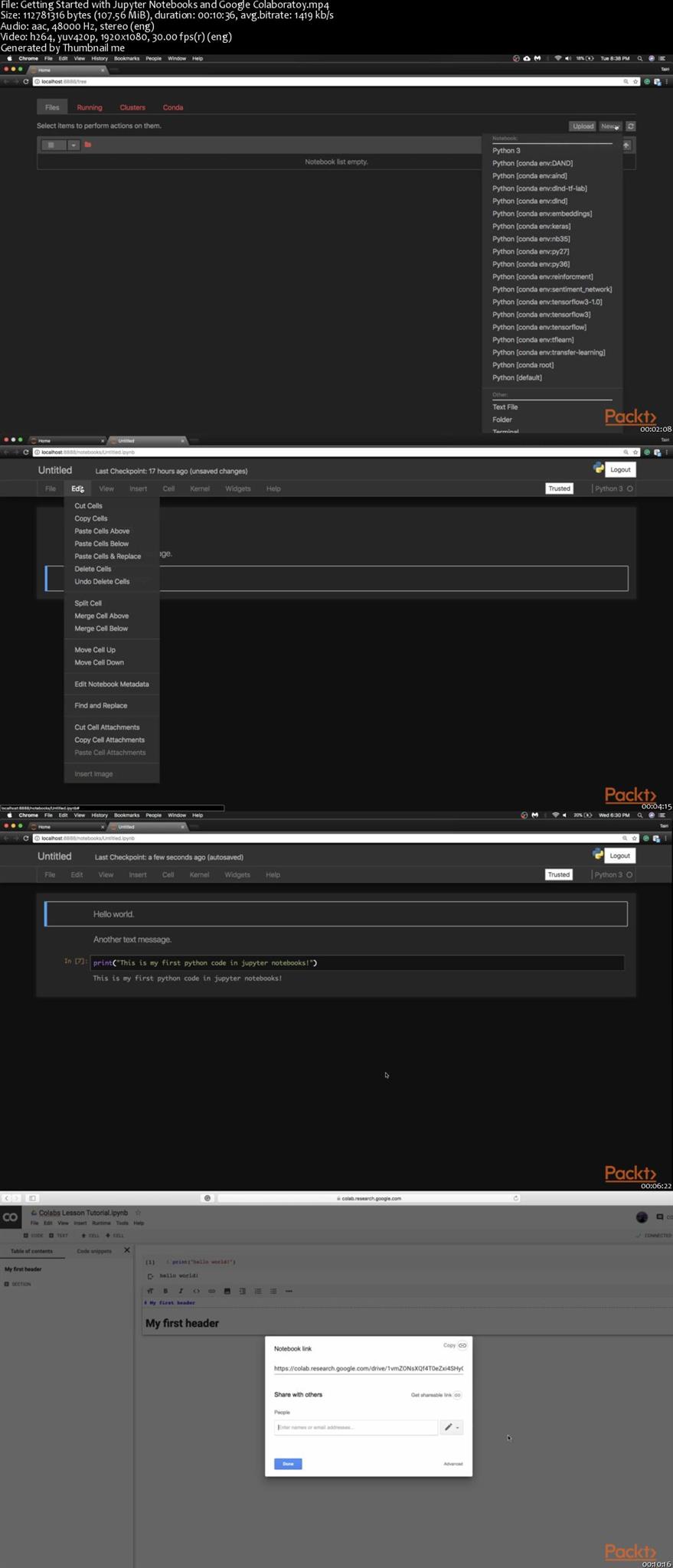Click the Colab CO logo
This screenshot has height=1568, width=673.
11,1217
